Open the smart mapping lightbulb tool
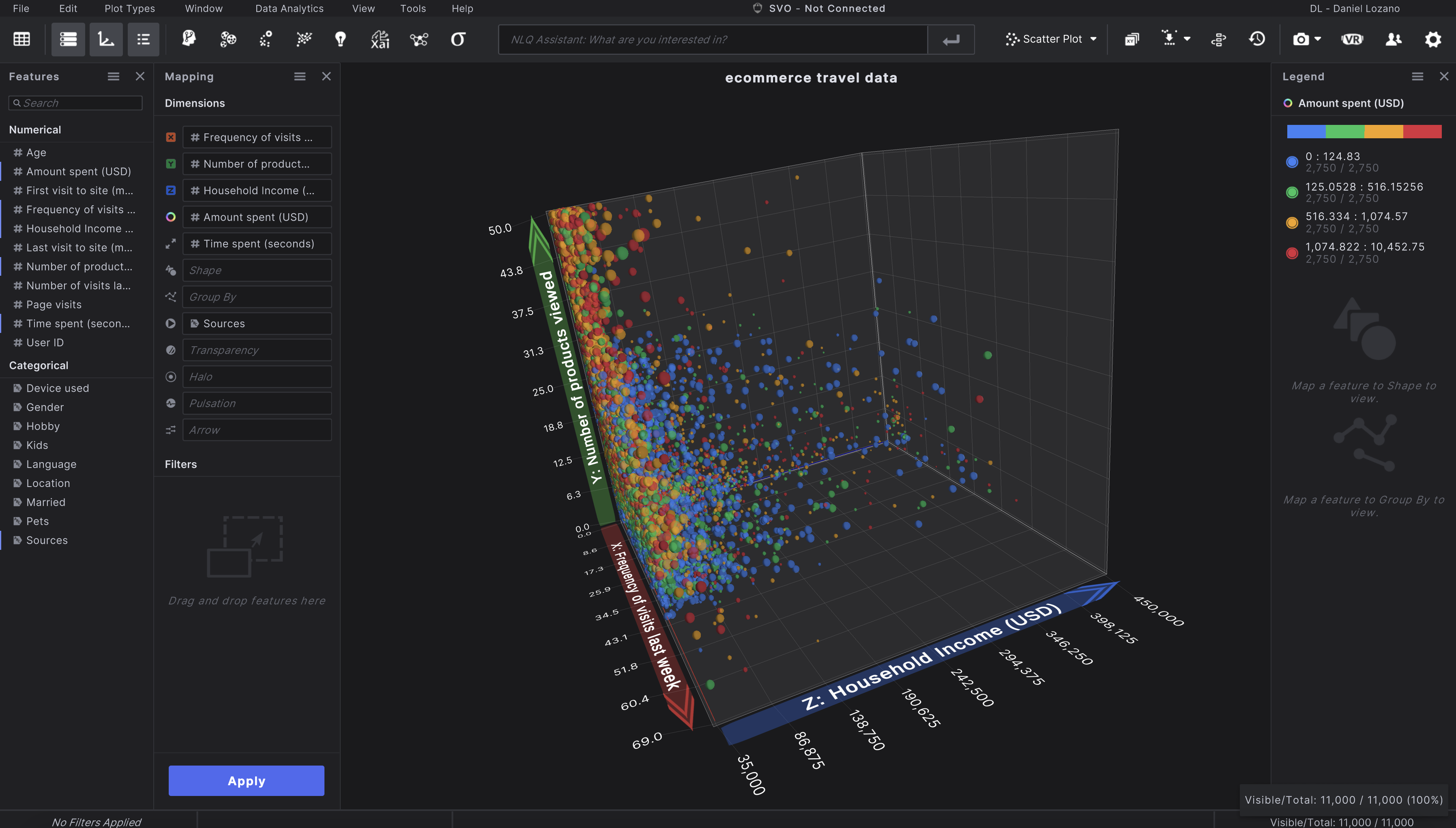Viewport: 1456px width, 828px height. click(x=341, y=39)
